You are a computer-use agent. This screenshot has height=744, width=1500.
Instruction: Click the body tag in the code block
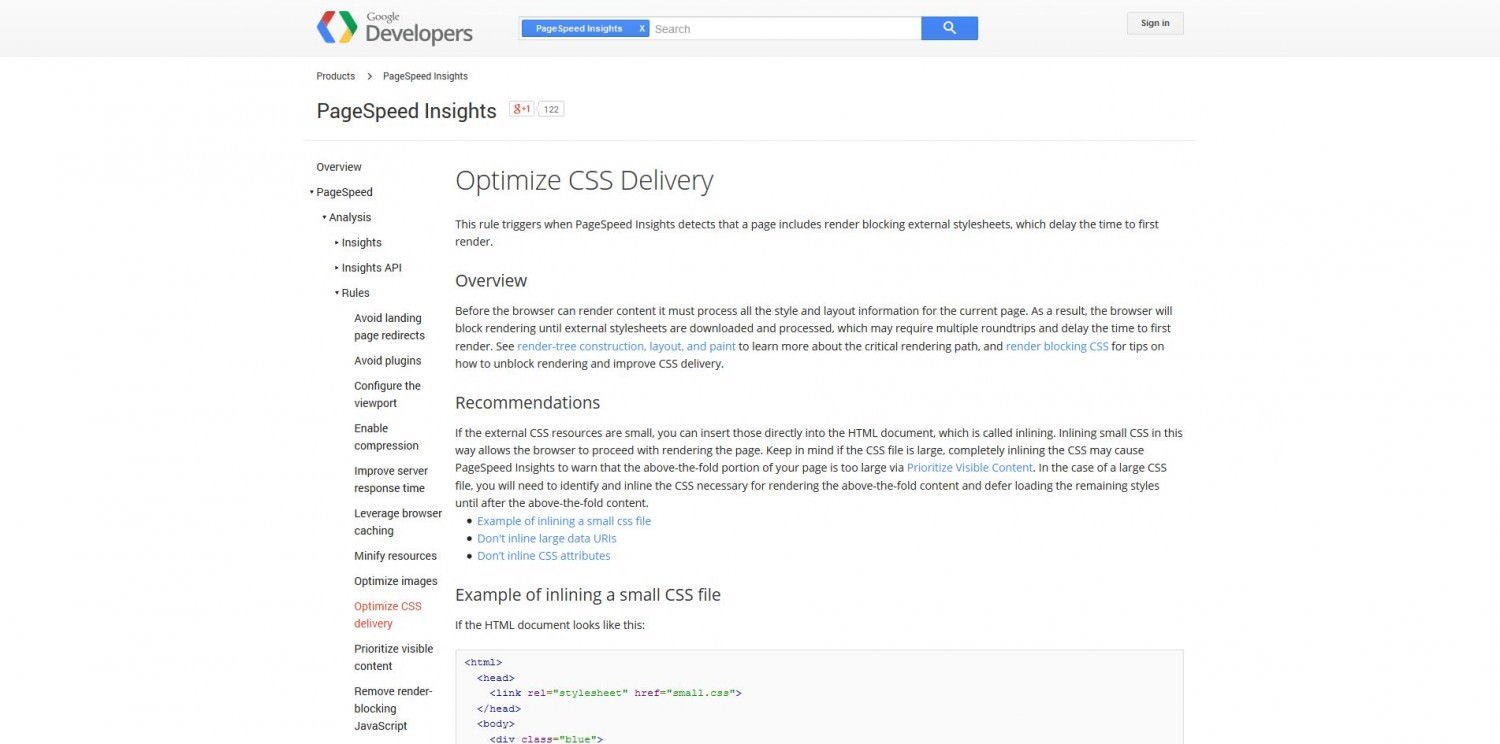496,724
